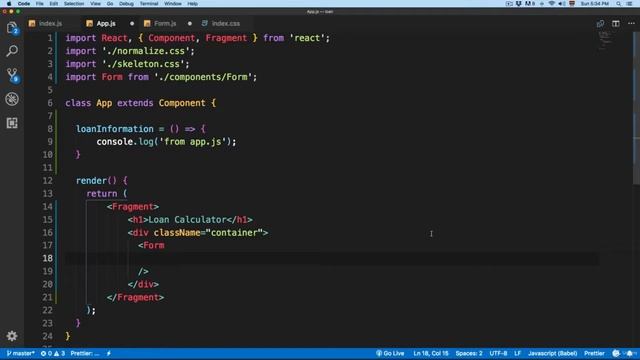This screenshot has width=640, height=360.
Task: Open the Edit menu
Action: point(53,4)
